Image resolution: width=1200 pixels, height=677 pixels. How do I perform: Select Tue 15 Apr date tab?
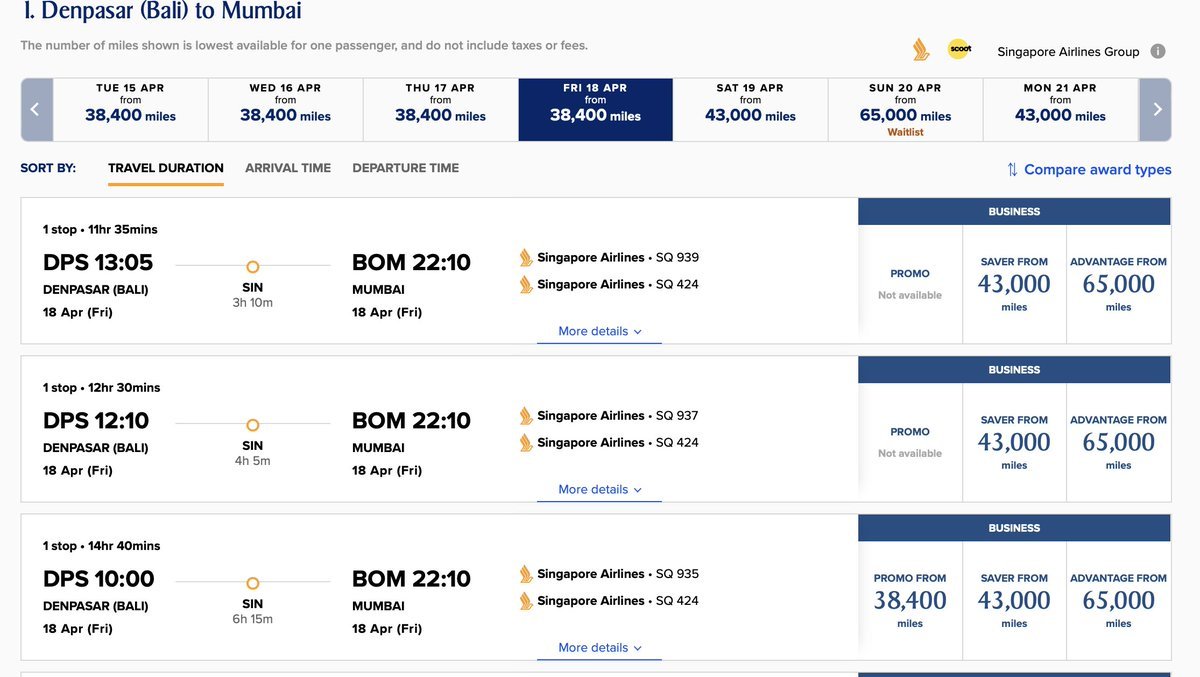click(x=130, y=109)
